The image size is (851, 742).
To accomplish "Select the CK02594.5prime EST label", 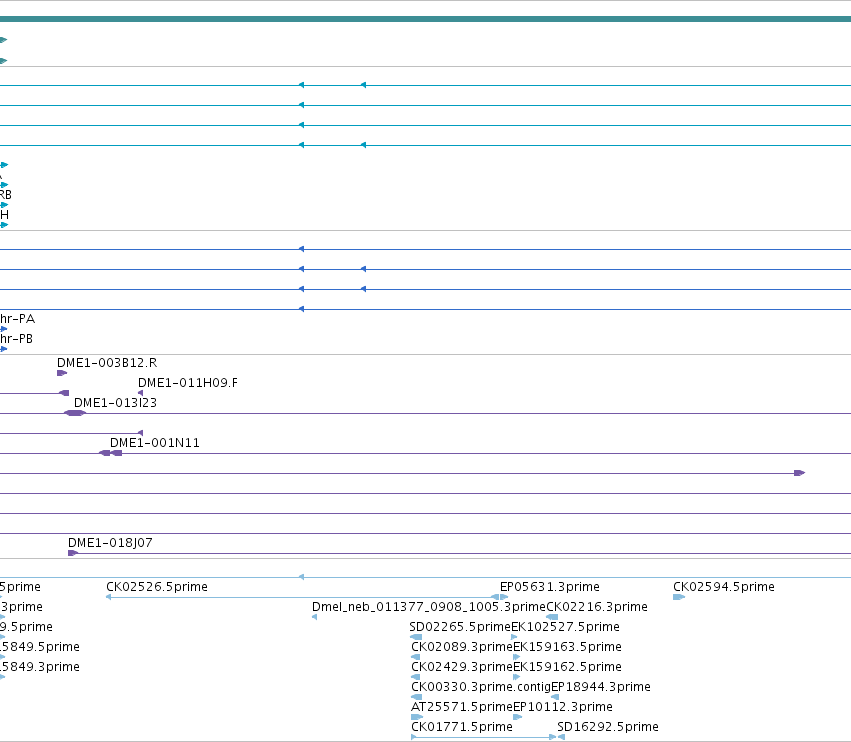I will click(x=724, y=587).
